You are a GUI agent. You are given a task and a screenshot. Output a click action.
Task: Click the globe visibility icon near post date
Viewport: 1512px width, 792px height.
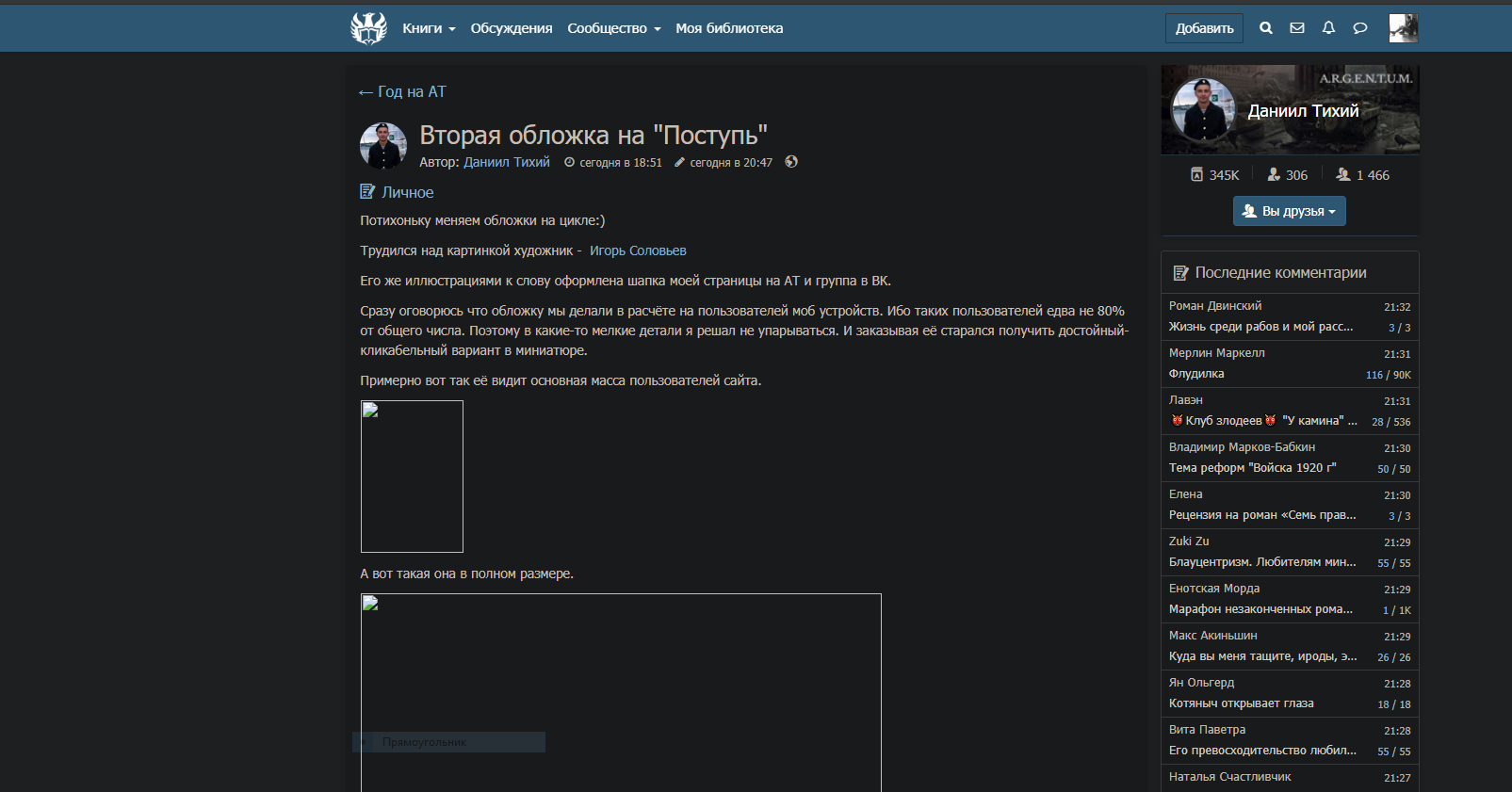click(791, 162)
